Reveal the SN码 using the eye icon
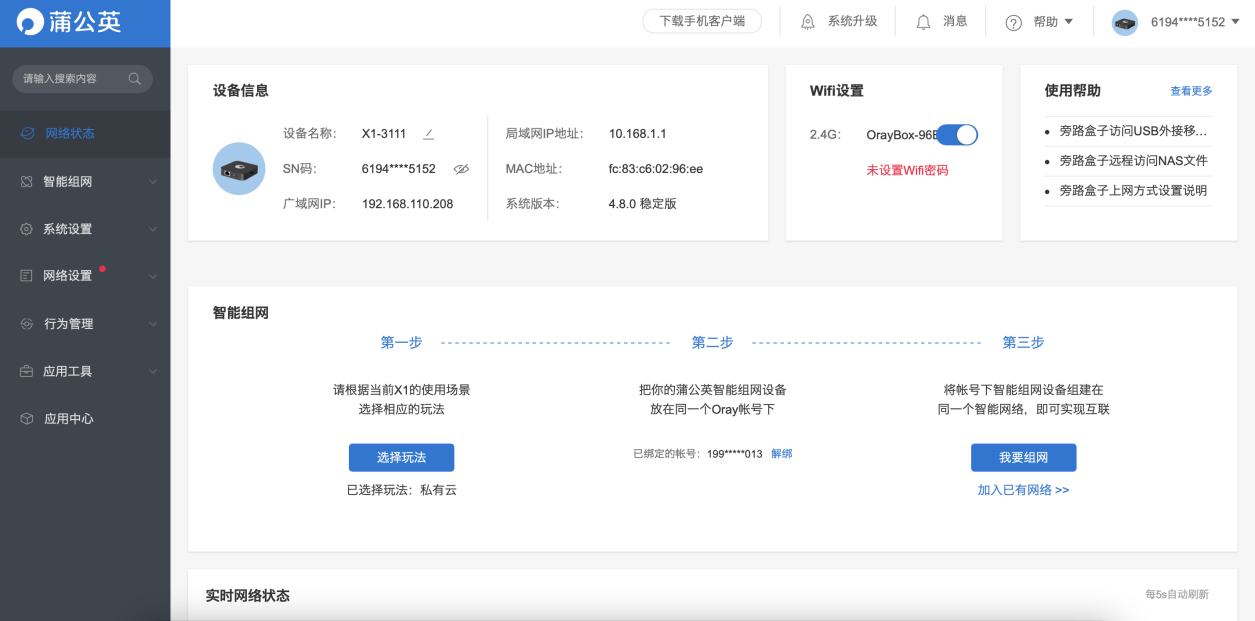This screenshot has width=1255, height=621. 461,169
